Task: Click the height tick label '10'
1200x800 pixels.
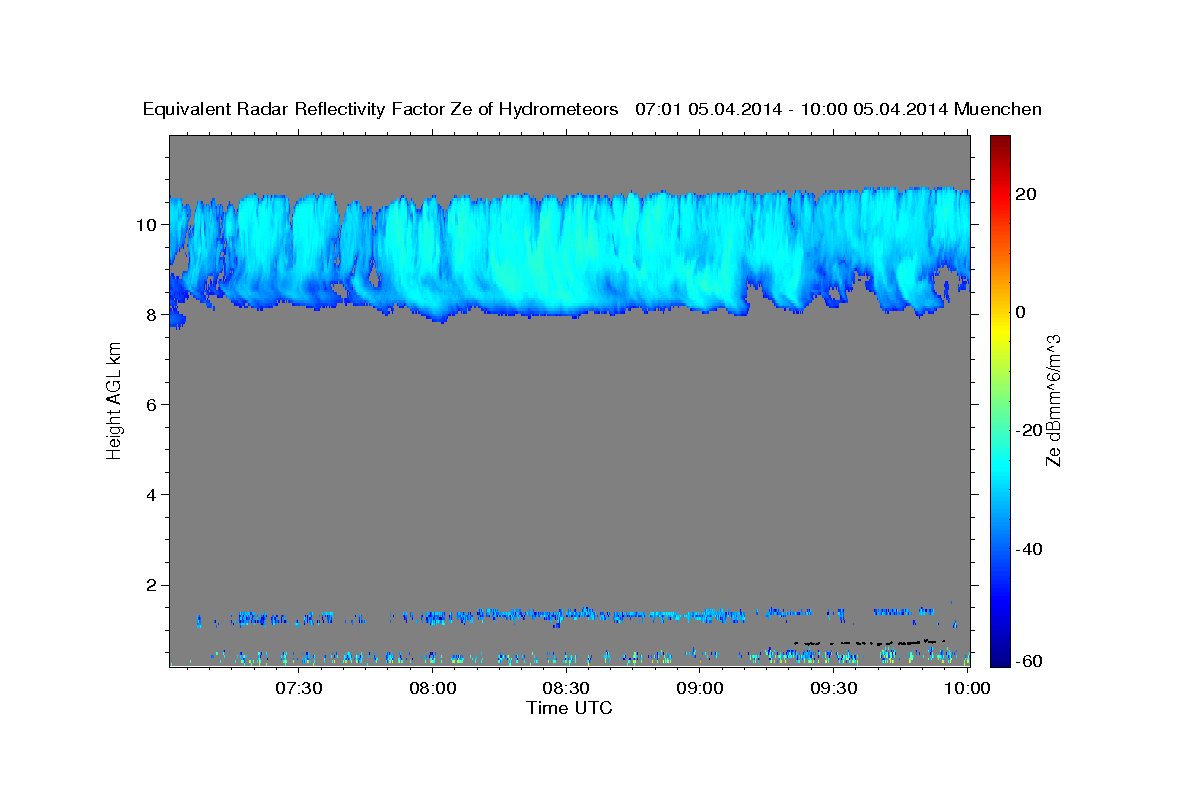Action: click(x=149, y=224)
